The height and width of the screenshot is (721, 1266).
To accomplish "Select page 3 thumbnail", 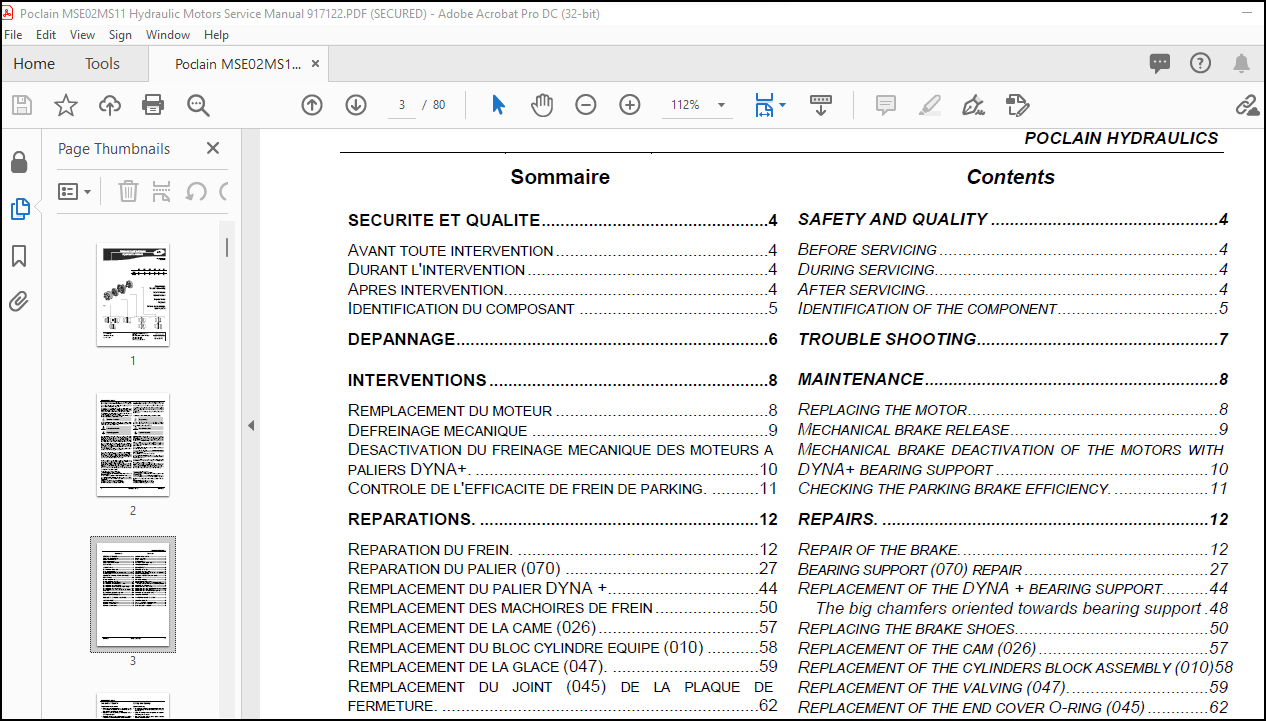I will (x=133, y=594).
